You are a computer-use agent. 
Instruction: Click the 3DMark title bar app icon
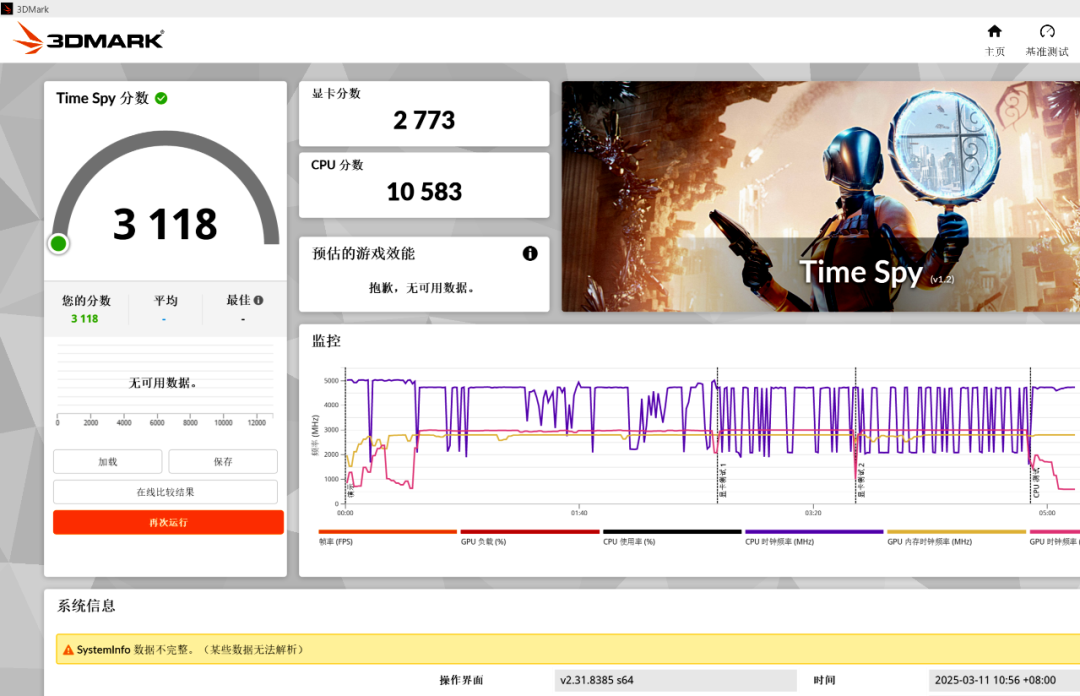7,9
